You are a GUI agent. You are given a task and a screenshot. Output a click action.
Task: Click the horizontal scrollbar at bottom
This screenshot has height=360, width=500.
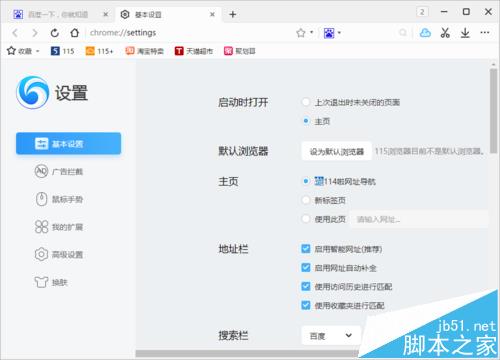coord(247,353)
